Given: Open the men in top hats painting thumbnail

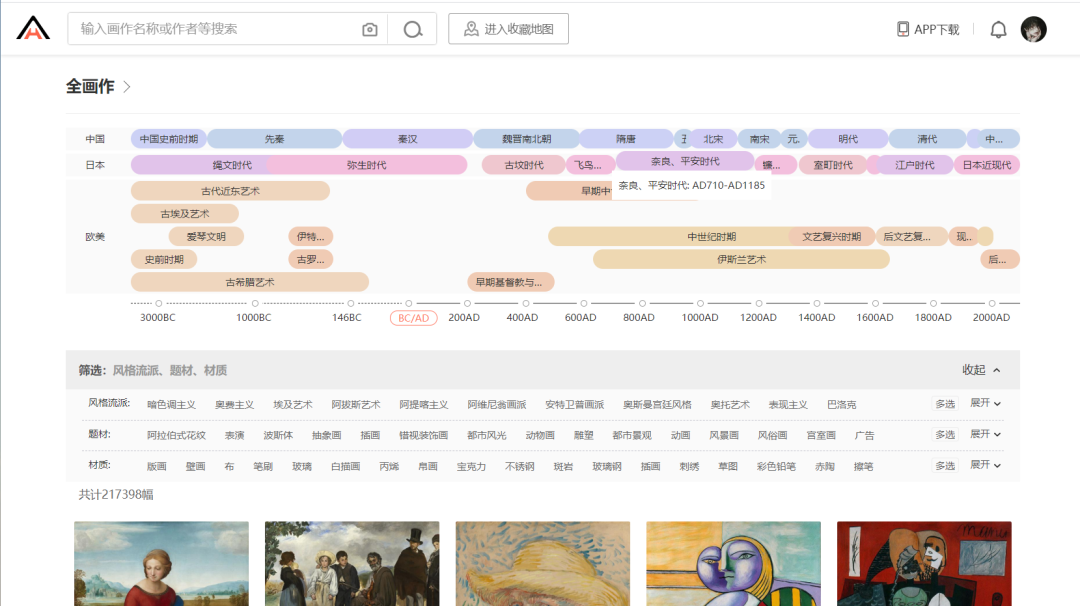Looking at the screenshot, I should click(x=352, y=563).
